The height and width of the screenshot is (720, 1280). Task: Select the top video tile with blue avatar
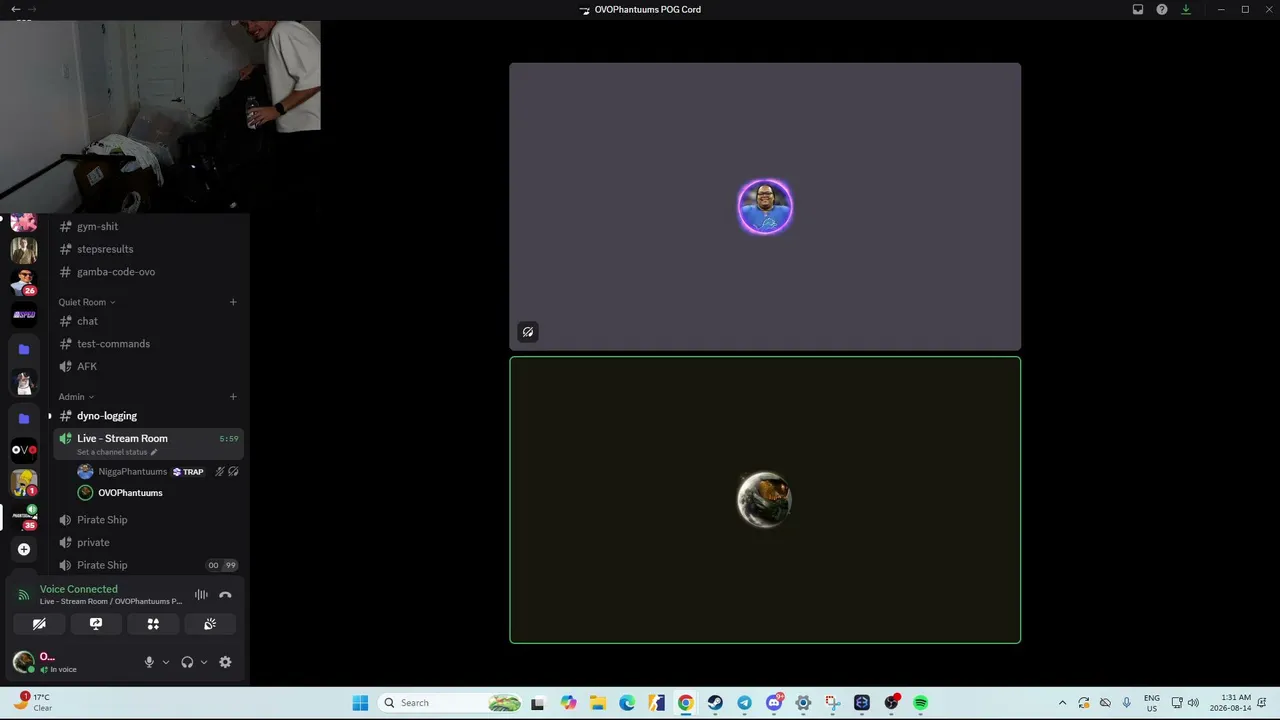click(765, 207)
